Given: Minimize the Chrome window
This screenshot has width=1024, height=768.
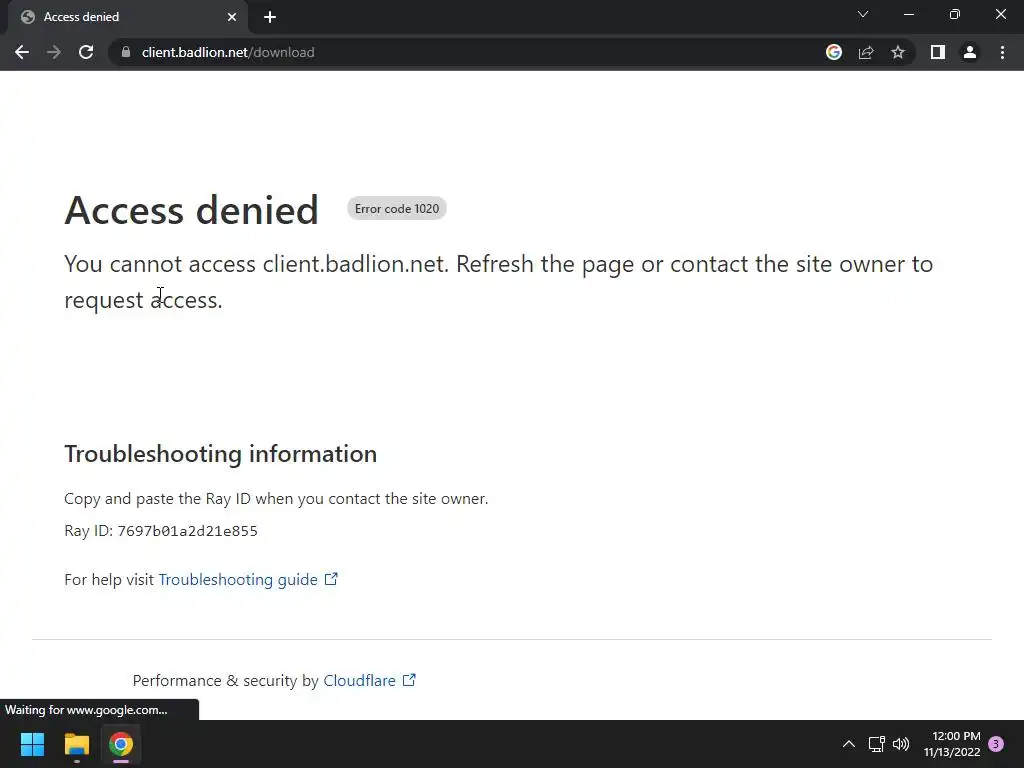Looking at the screenshot, I should click(x=909, y=14).
